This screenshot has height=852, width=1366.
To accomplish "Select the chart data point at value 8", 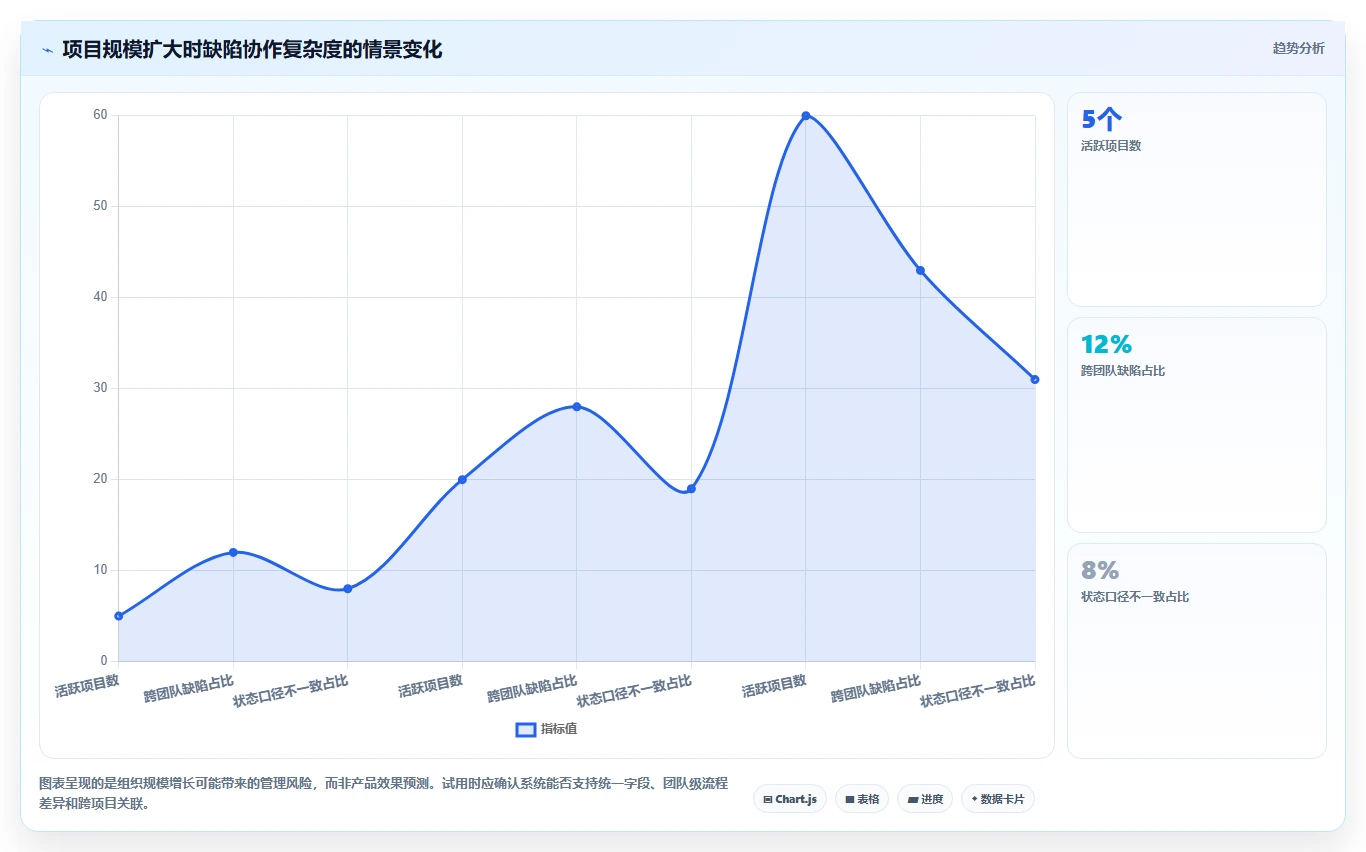I will (x=347, y=588).
